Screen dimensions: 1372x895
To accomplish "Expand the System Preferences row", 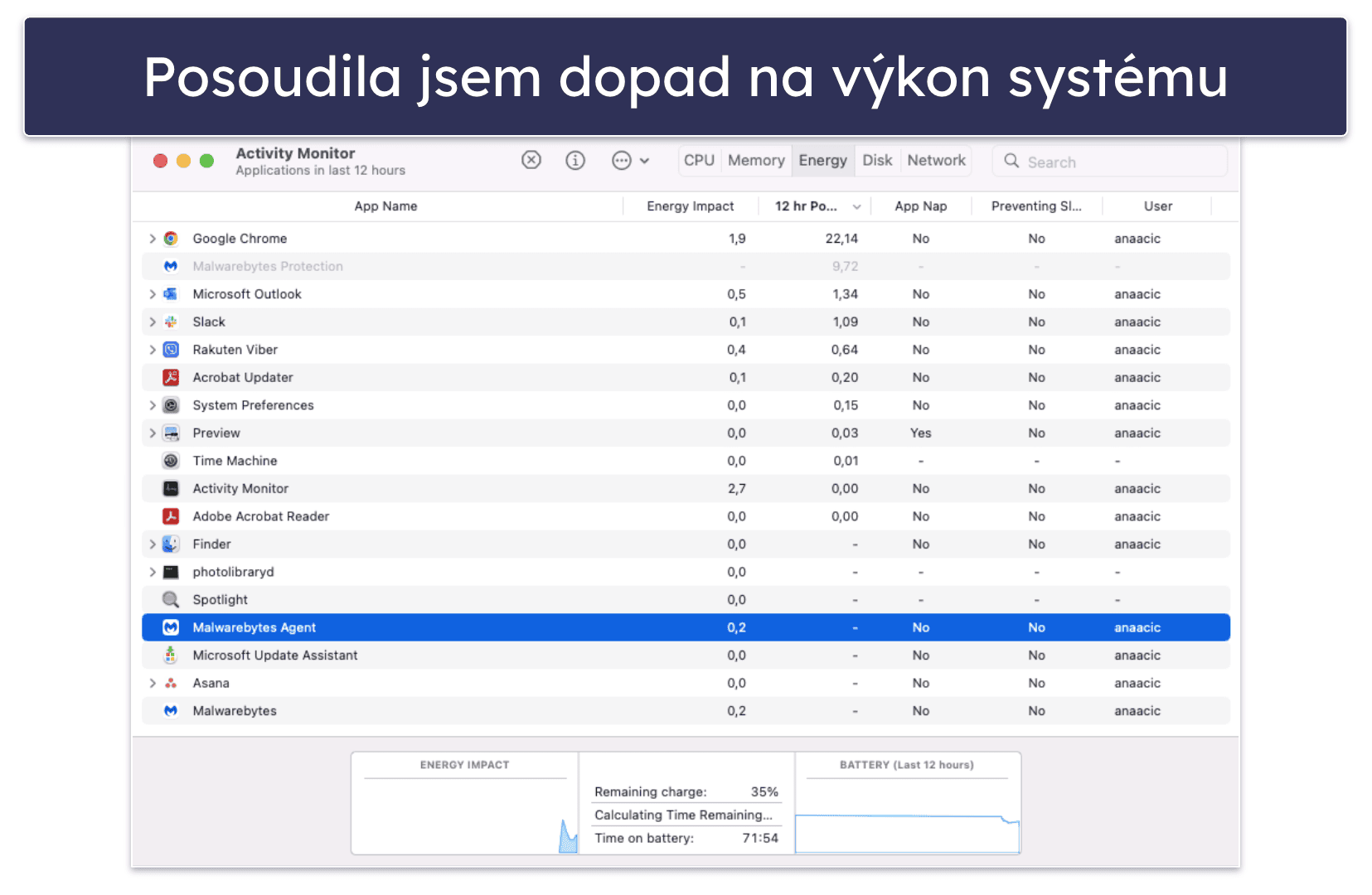I will [x=153, y=405].
